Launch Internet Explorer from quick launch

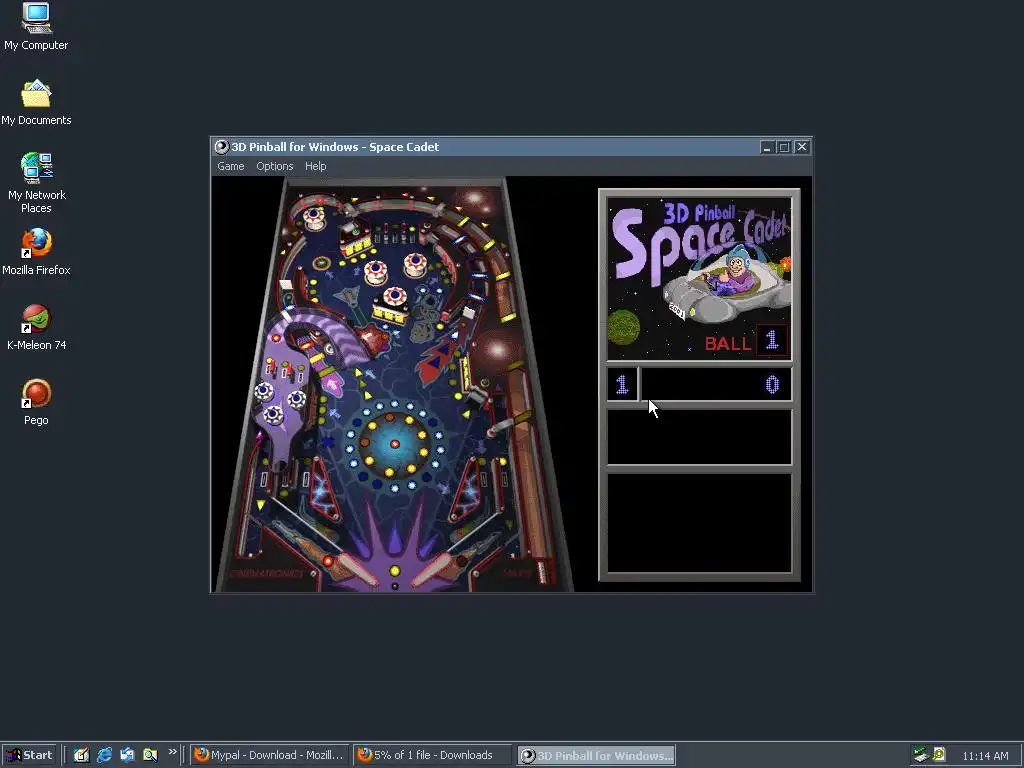[x=104, y=755]
